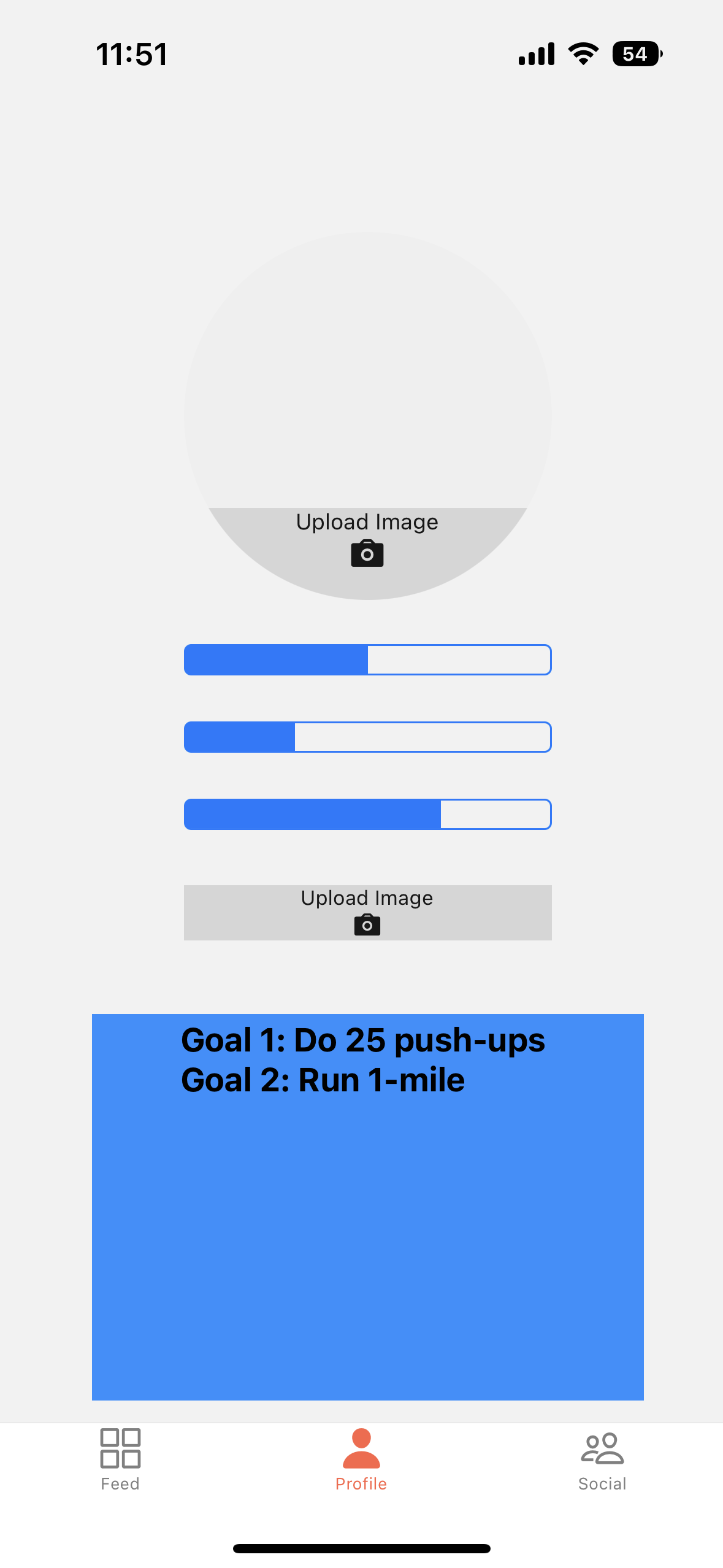Viewport: 723px width, 1568px height.
Task: Click the rectangular Upload Image button
Action: click(x=368, y=913)
